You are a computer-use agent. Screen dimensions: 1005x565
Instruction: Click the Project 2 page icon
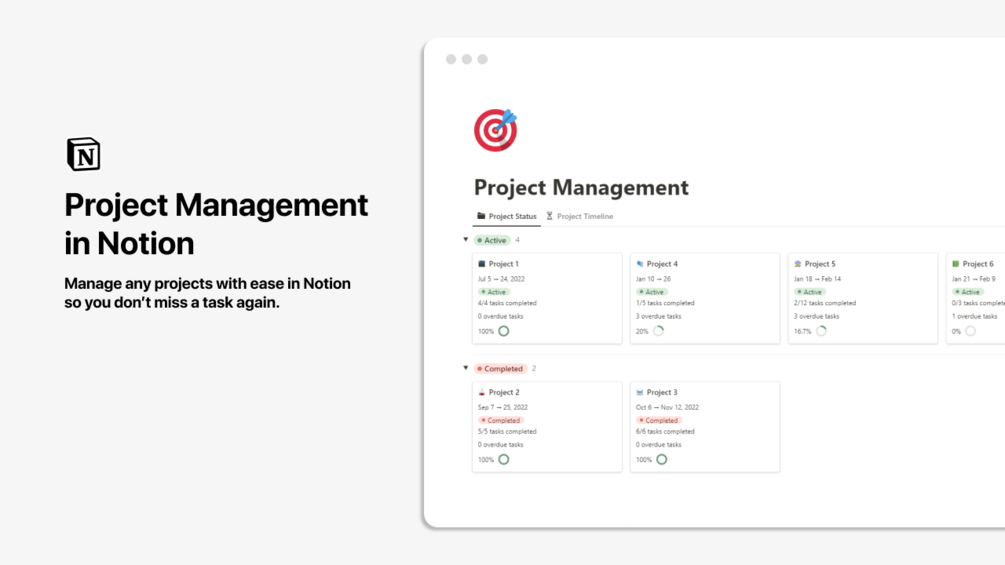pos(482,392)
